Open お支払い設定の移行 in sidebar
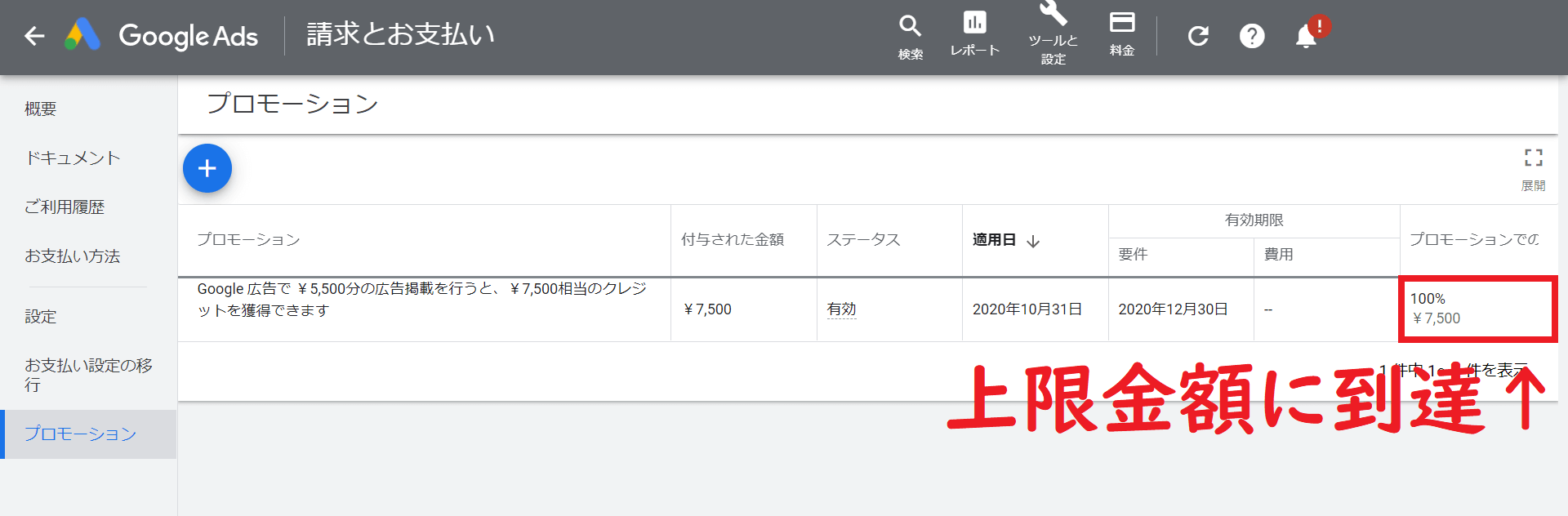The width and height of the screenshot is (1568, 516). 88,375
